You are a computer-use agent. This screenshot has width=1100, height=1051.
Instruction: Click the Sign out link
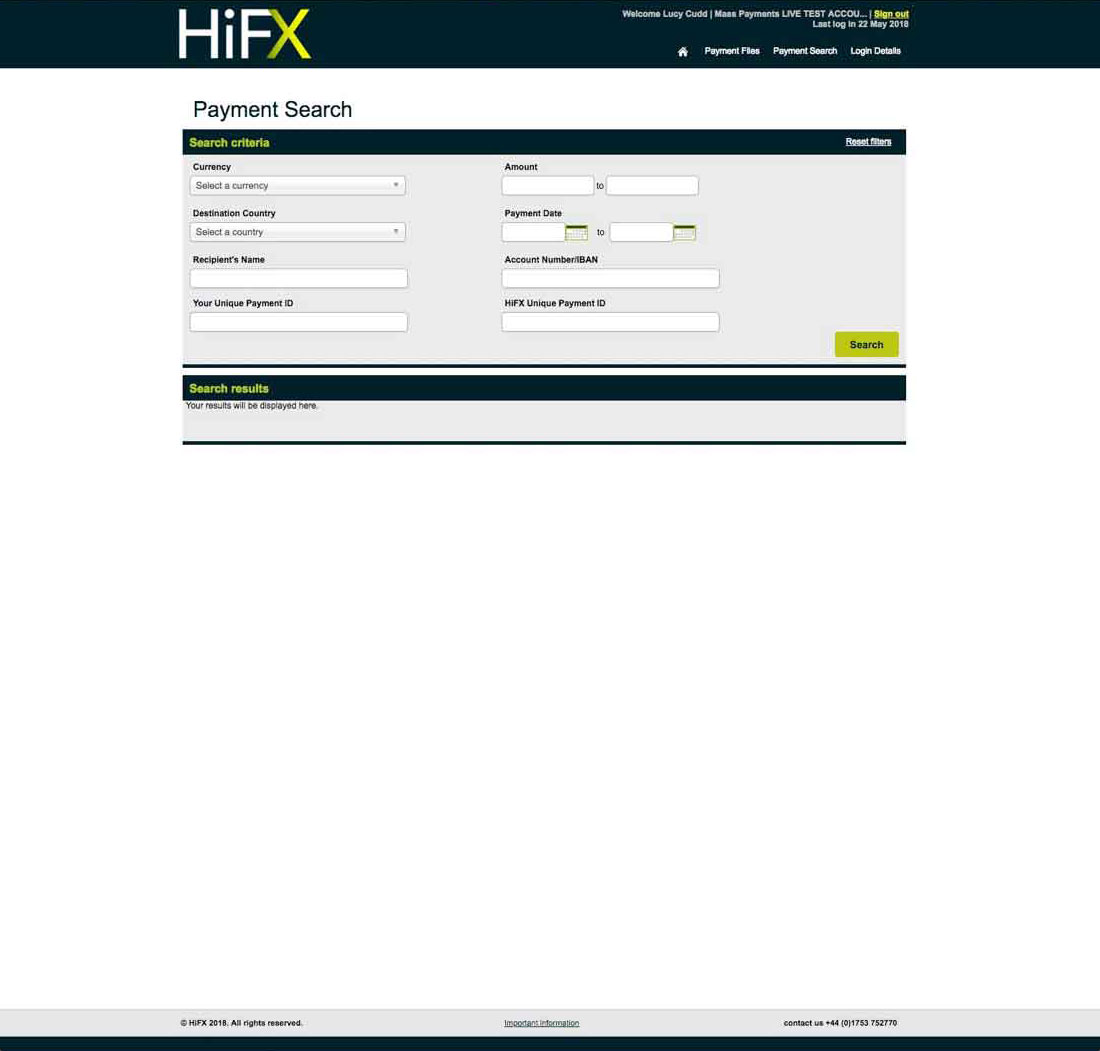[891, 14]
